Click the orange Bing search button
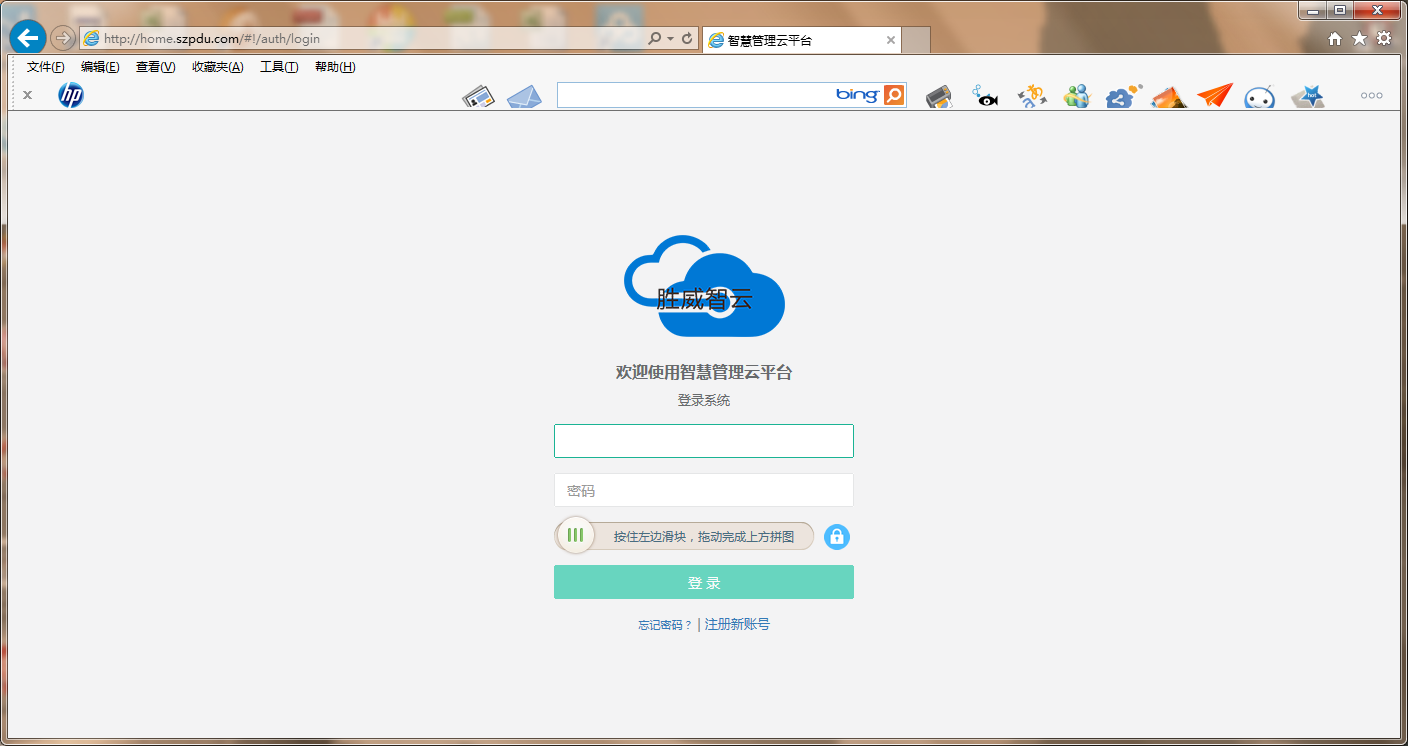This screenshot has height=746, width=1408. pos(894,95)
